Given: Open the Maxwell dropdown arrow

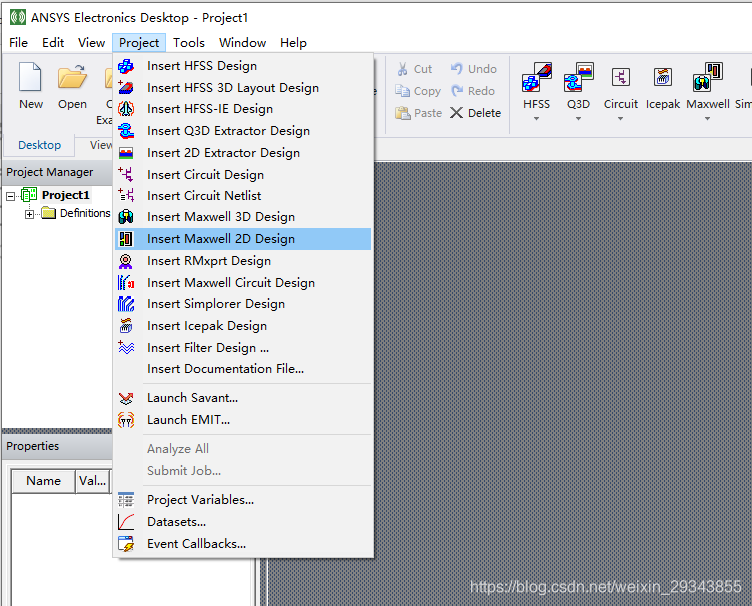Looking at the screenshot, I should click(707, 119).
